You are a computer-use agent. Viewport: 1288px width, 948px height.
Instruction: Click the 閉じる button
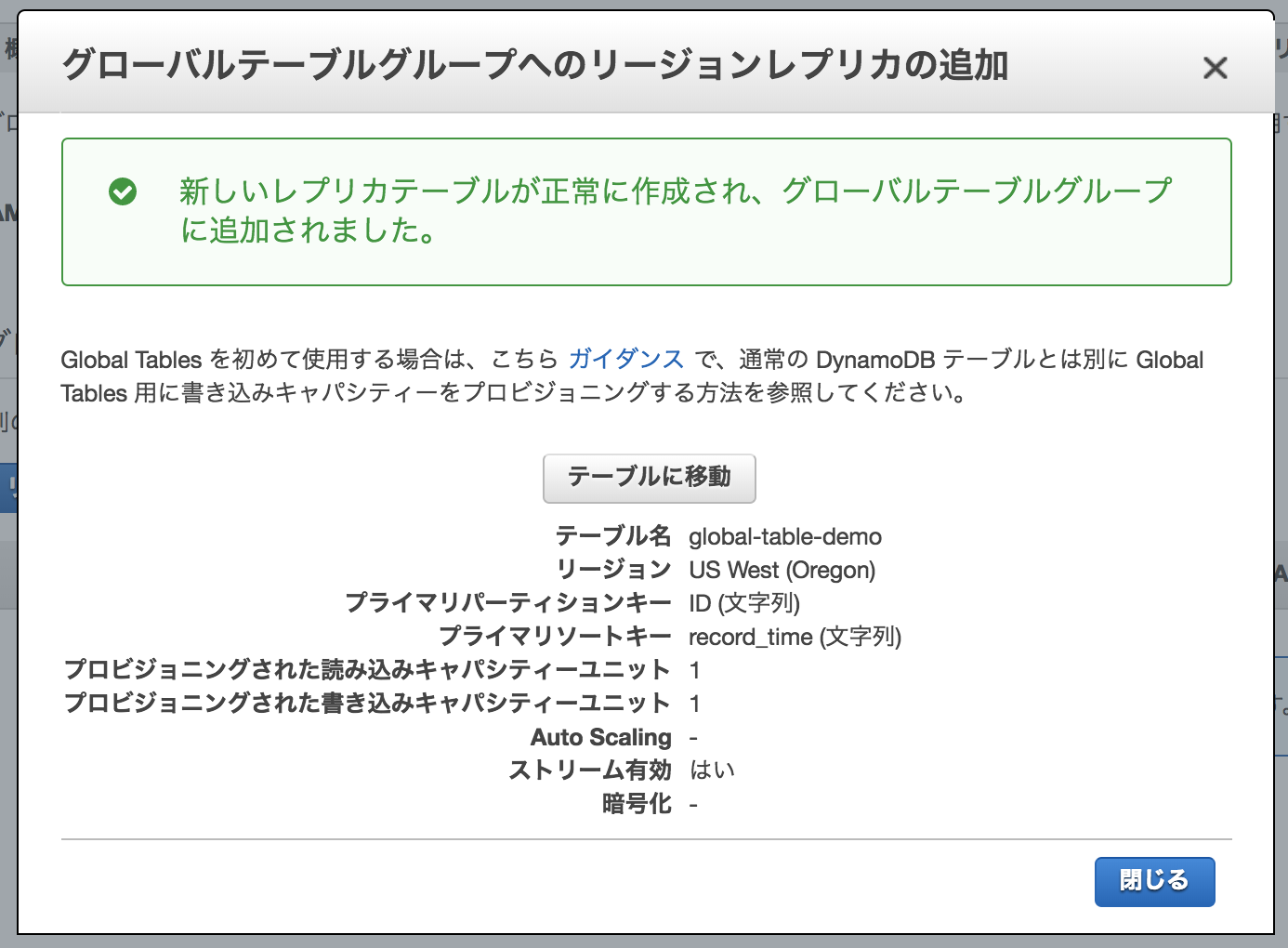coord(1154,881)
